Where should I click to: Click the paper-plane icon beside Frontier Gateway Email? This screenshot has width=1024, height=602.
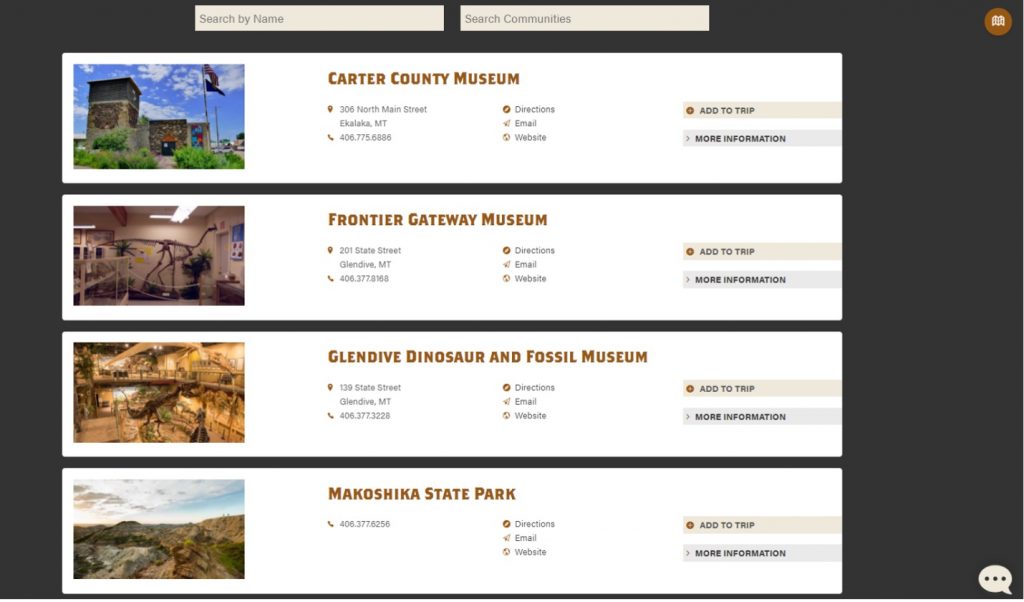click(506, 264)
